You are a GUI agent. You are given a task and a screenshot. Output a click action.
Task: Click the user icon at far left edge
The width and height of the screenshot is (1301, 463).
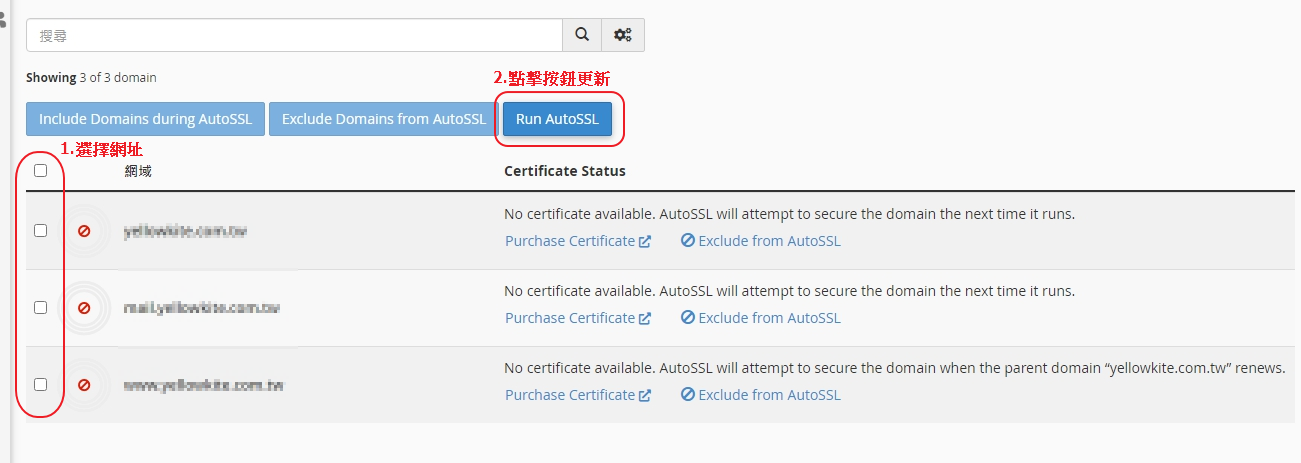click(x=3, y=17)
